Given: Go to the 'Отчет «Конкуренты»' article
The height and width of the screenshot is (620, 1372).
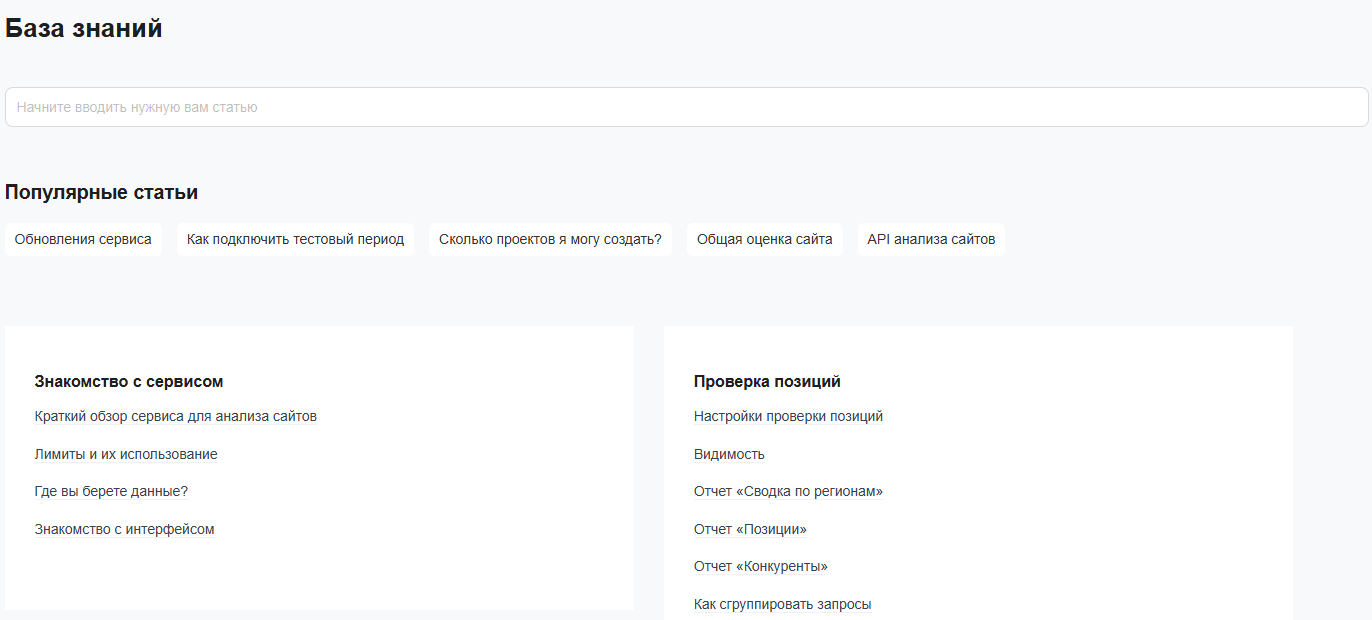Looking at the screenshot, I should 761,566.
